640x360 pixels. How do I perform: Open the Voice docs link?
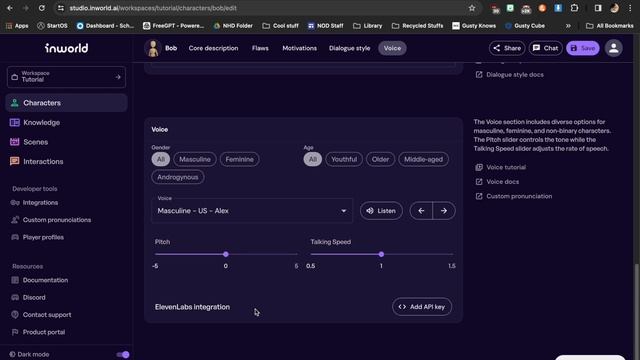498,182
